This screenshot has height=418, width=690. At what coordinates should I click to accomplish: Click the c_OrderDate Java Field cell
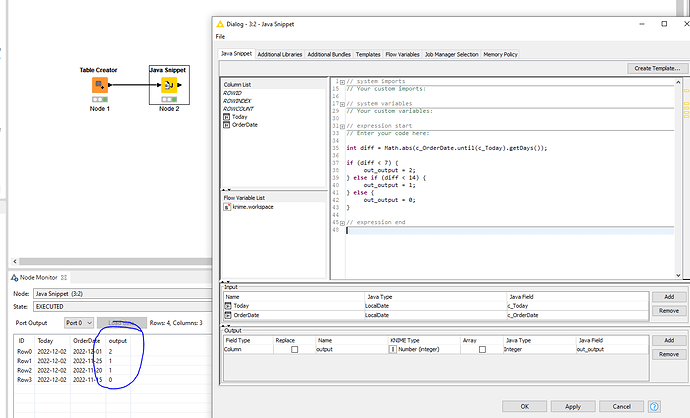pyautogui.click(x=577, y=315)
